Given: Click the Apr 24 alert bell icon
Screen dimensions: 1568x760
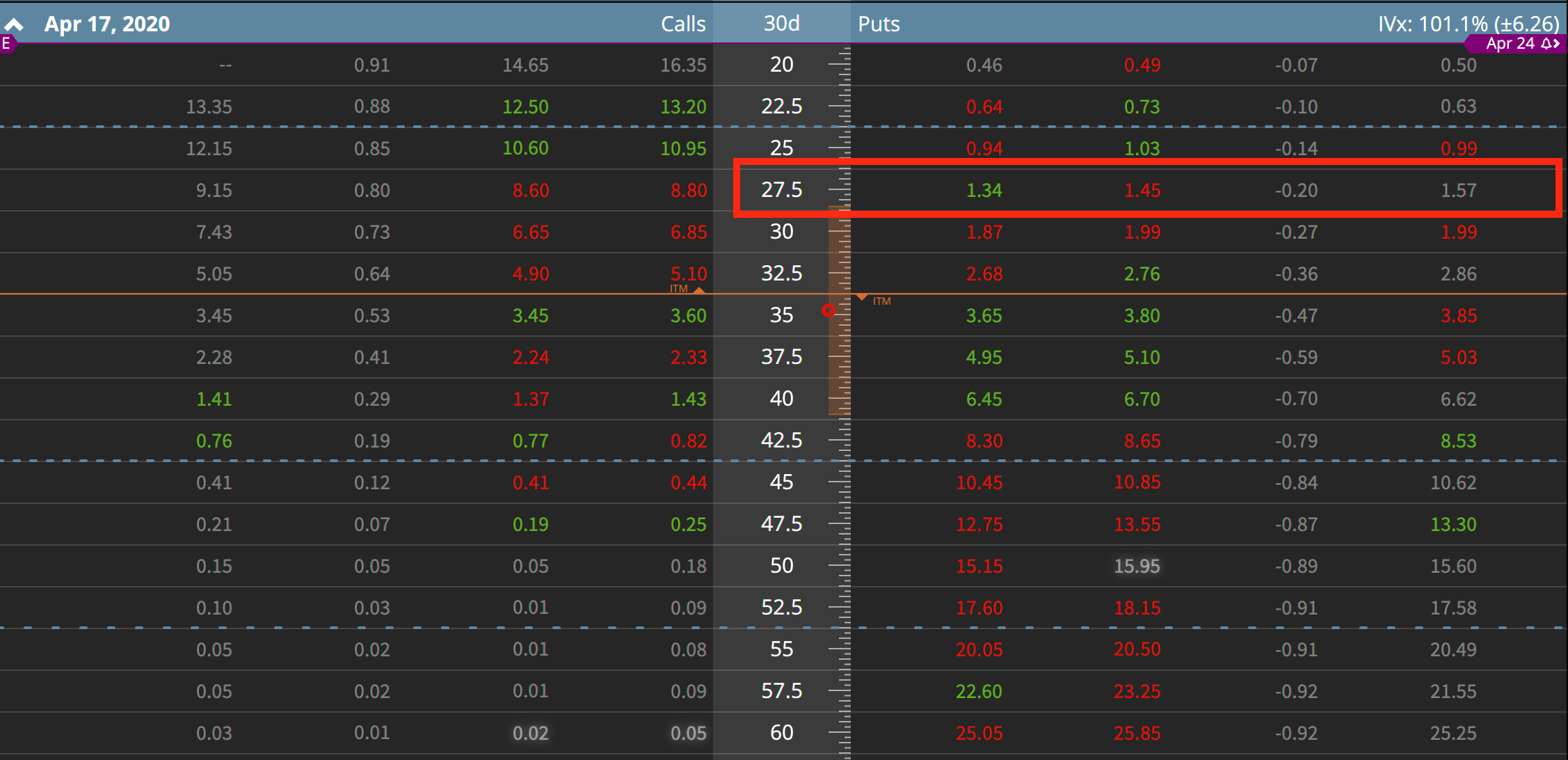Looking at the screenshot, I should 1545,44.
